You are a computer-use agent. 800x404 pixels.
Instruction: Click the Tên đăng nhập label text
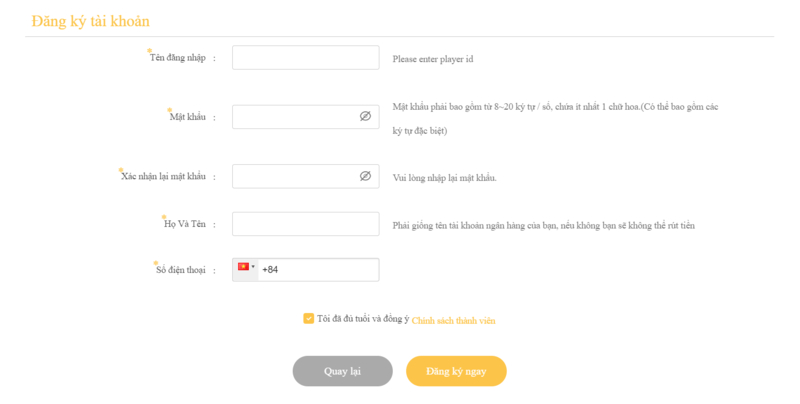coord(178,58)
